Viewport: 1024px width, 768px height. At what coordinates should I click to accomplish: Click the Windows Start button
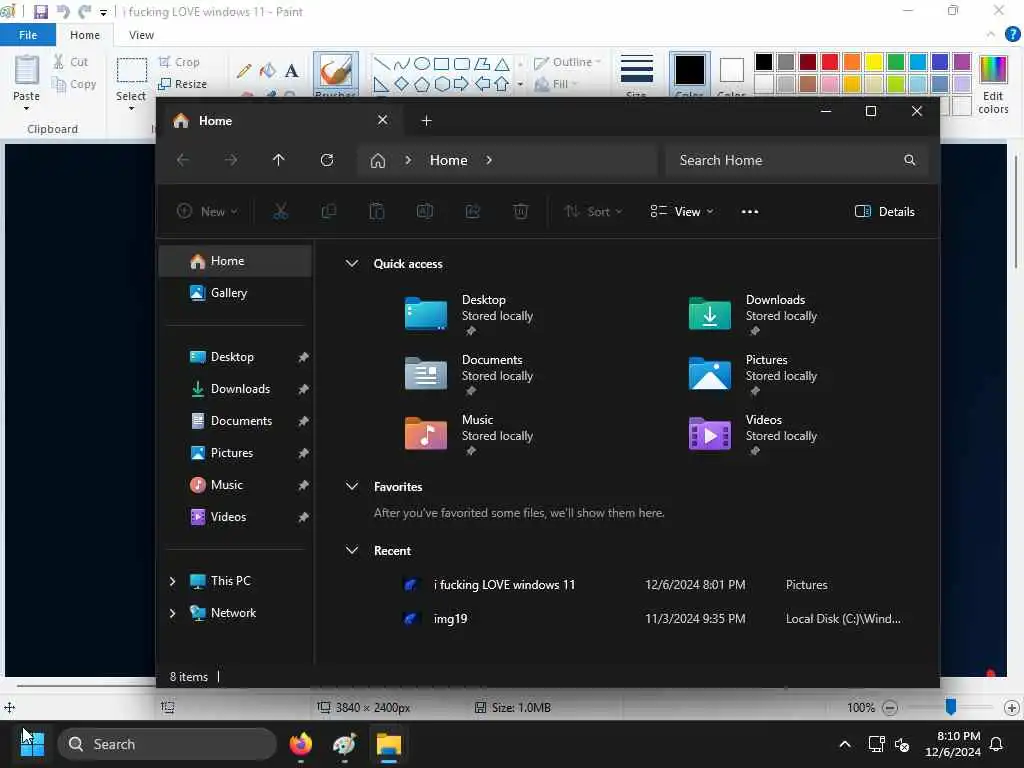(32, 744)
